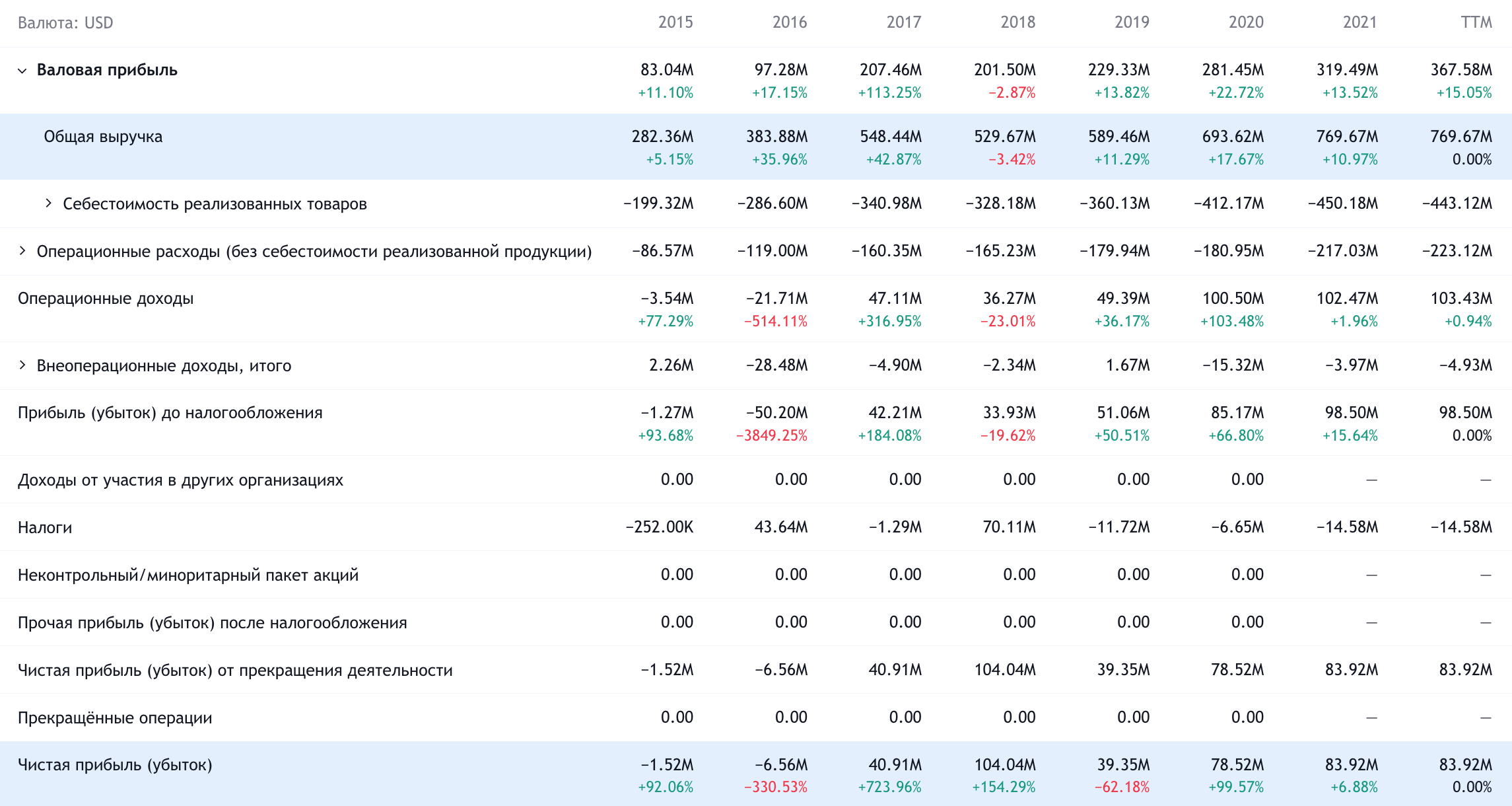The height and width of the screenshot is (806, 1512).
Task: Click the Валюта: USD label
Action: (65, 23)
